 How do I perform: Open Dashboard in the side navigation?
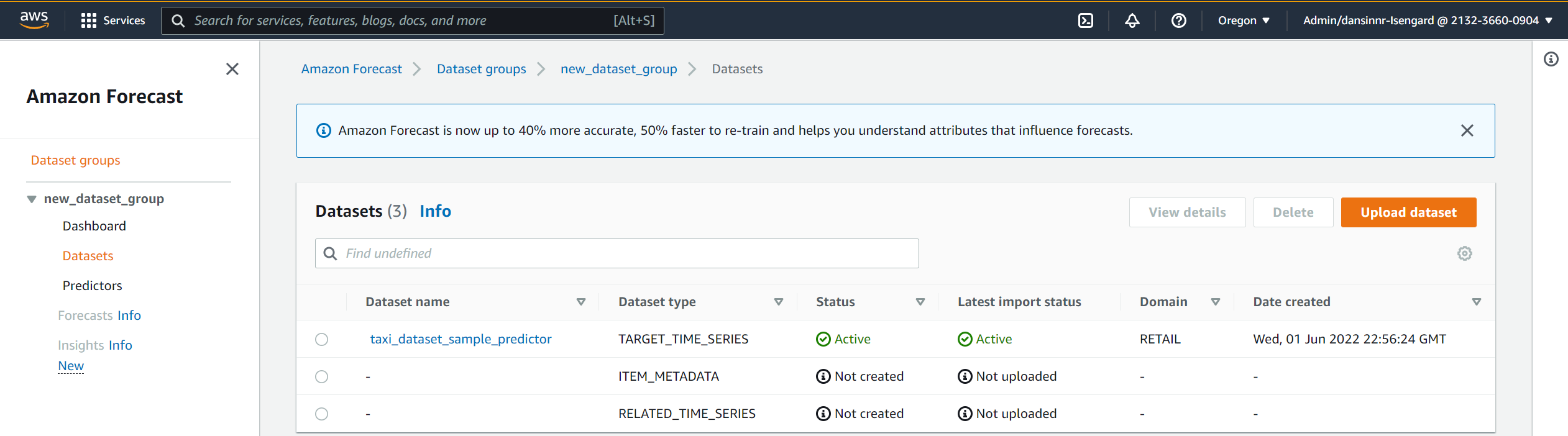pyautogui.click(x=94, y=226)
